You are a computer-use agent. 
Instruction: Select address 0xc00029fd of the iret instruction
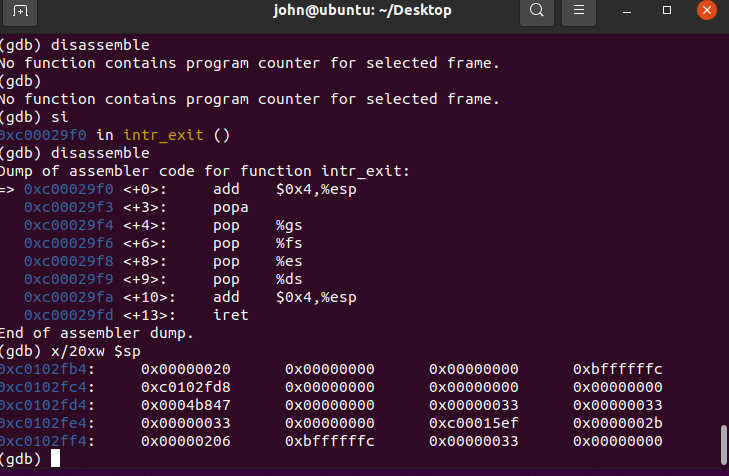(x=69, y=315)
